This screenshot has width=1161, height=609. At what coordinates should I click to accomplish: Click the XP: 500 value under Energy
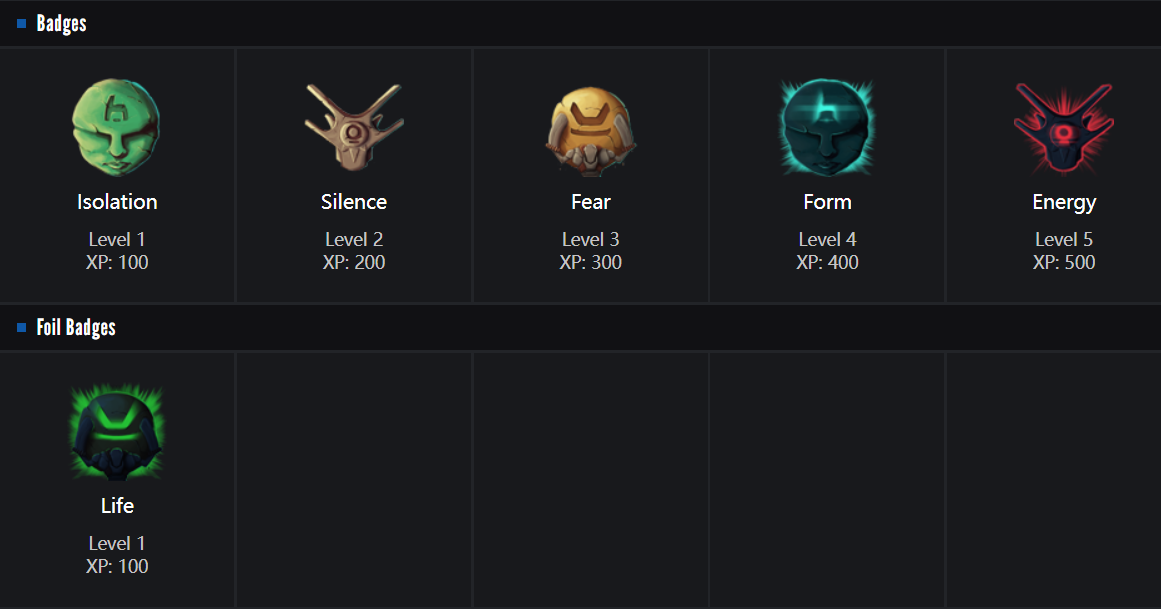pyautogui.click(x=1064, y=262)
